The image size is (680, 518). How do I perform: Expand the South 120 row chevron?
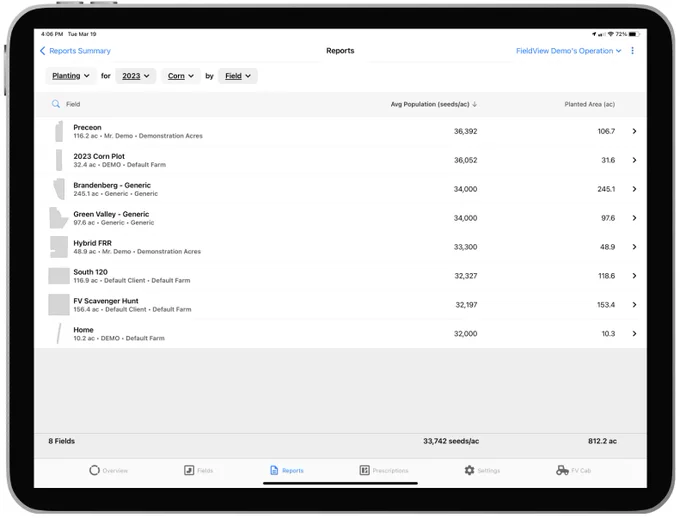pos(634,276)
